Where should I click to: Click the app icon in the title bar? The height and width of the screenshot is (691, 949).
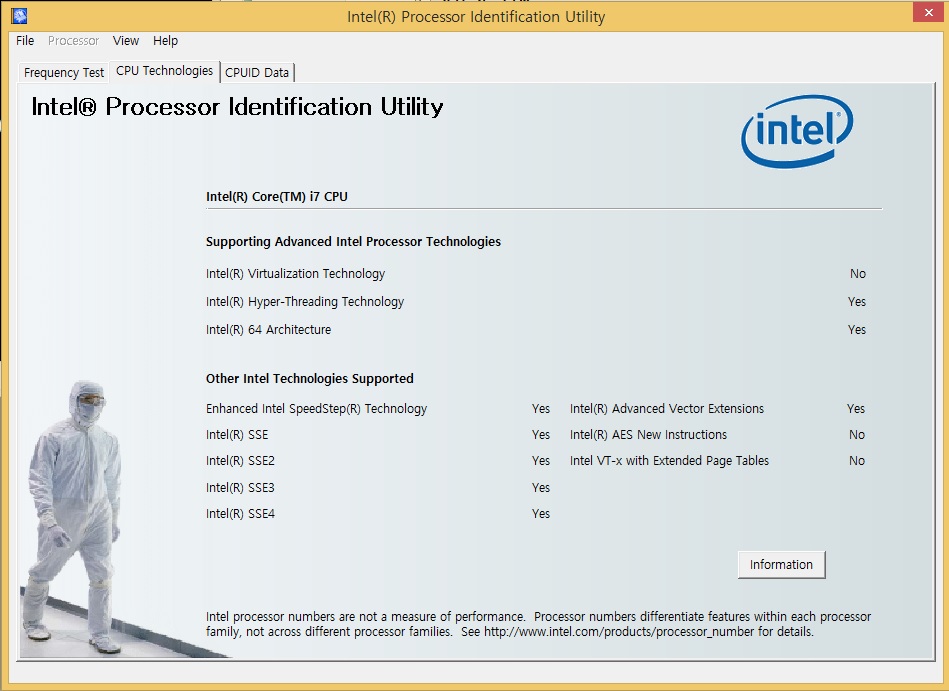coord(19,15)
